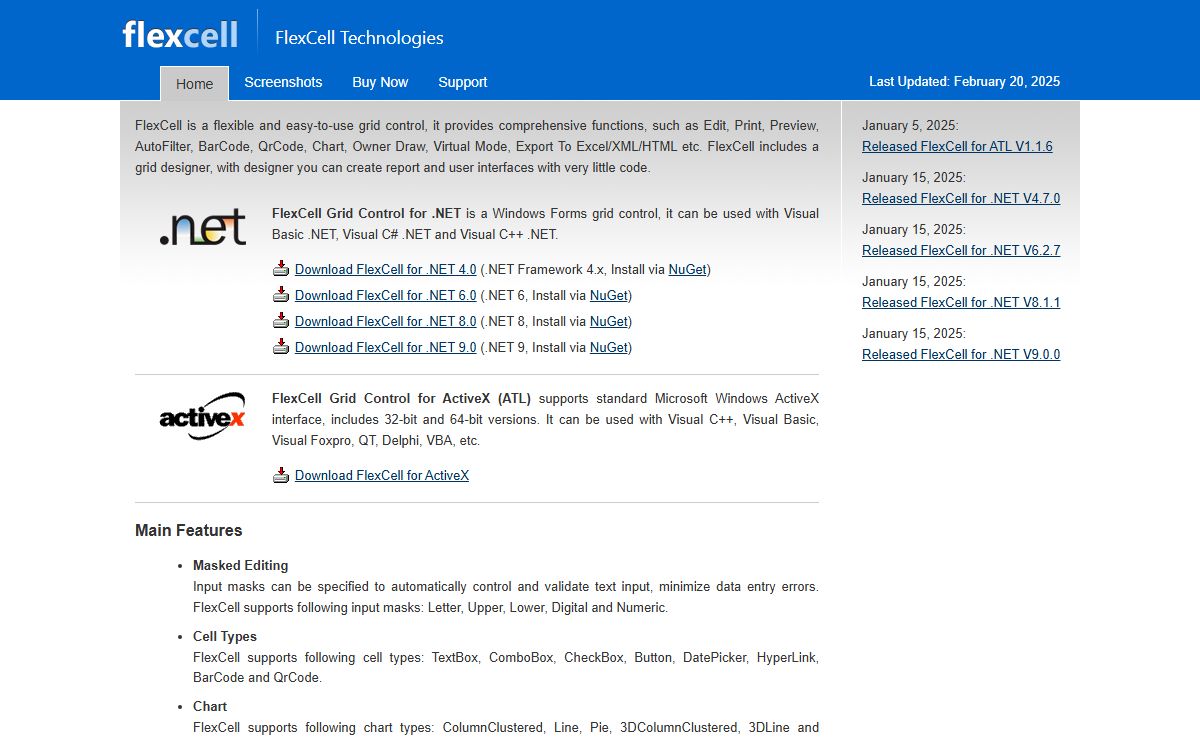Click Last Updated: February 20, 2025 text
The image size is (1200, 740).
[964, 82]
